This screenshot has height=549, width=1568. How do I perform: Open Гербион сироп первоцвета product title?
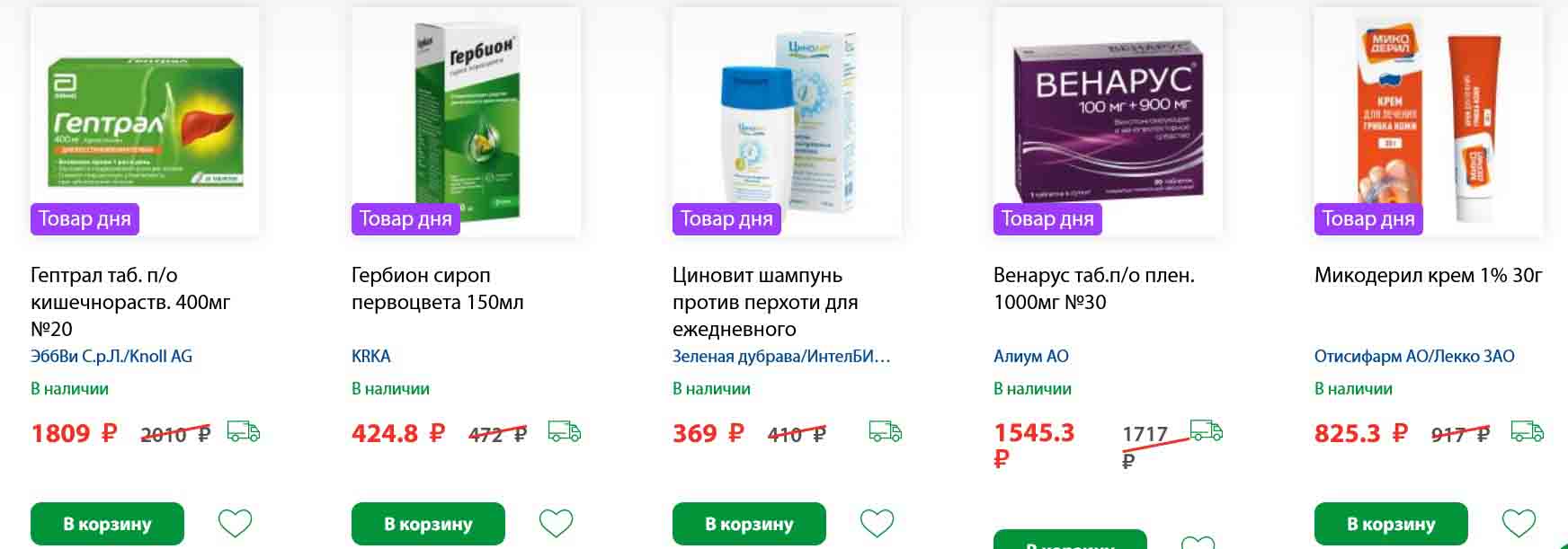(x=437, y=288)
